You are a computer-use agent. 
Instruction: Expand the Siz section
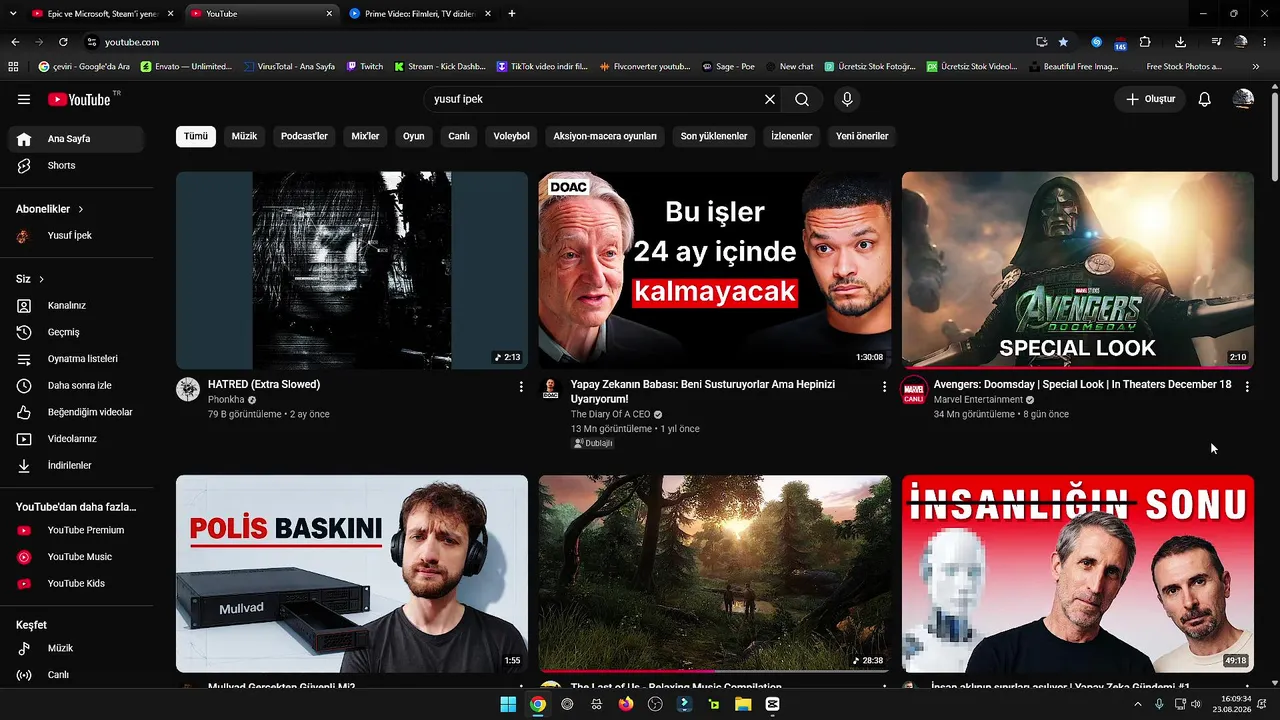(x=30, y=279)
